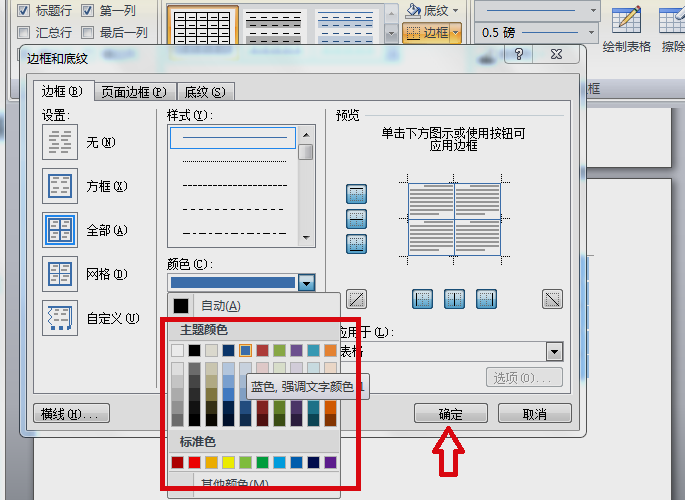
Task: Toggle diagonal up border button
Action: (356, 299)
